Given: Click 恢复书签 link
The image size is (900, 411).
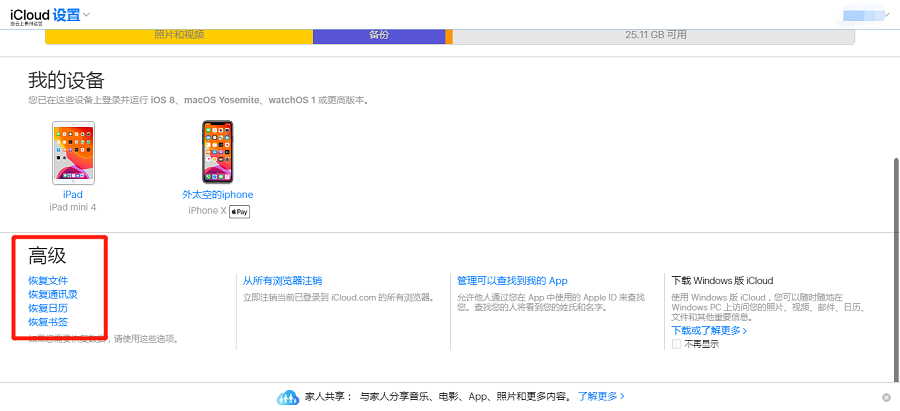Looking at the screenshot, I should pyautogui.click(x=48, y=322).
